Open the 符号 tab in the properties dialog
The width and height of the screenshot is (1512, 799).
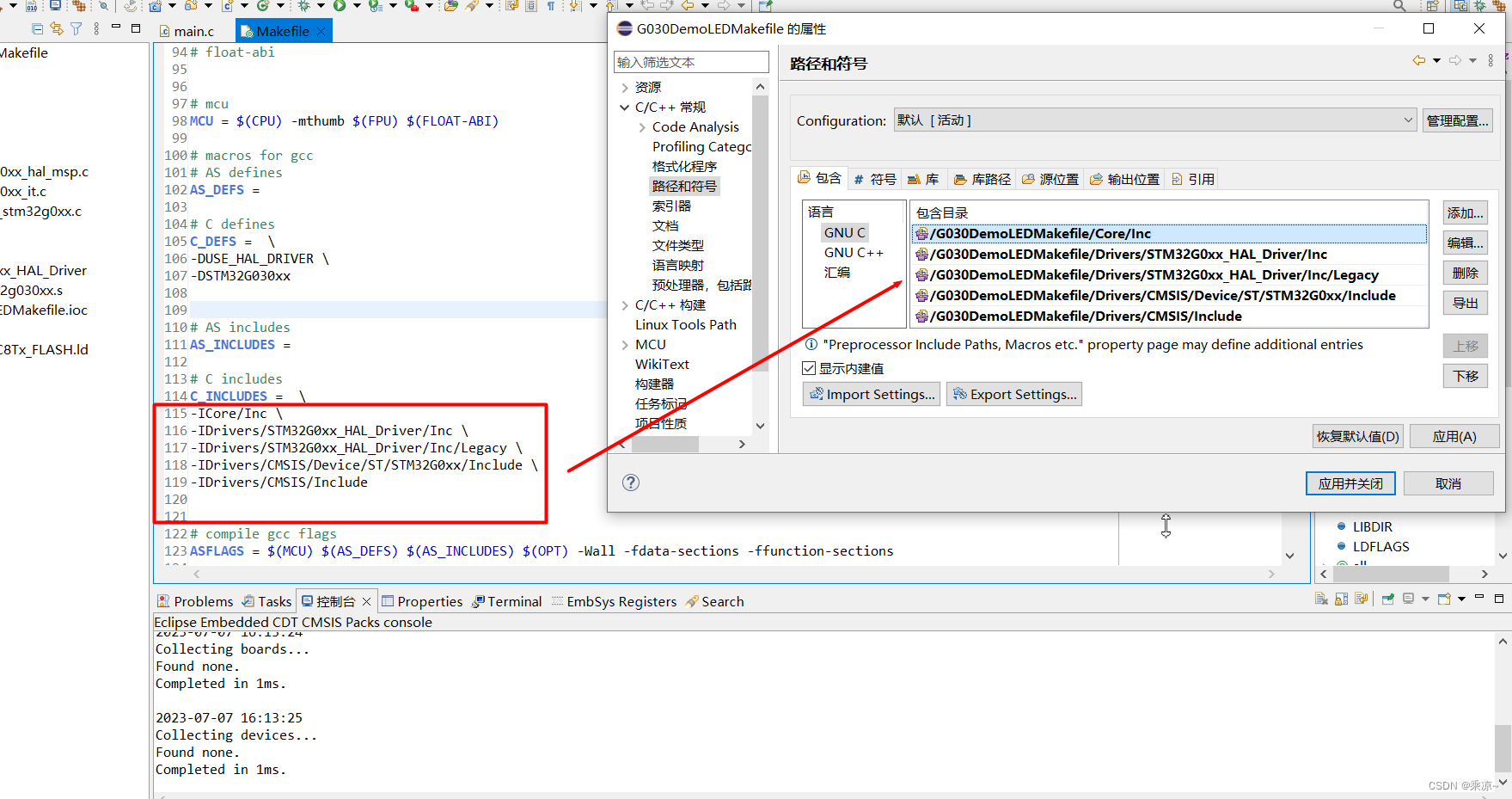pyautogui.click(x=874, y=178)
